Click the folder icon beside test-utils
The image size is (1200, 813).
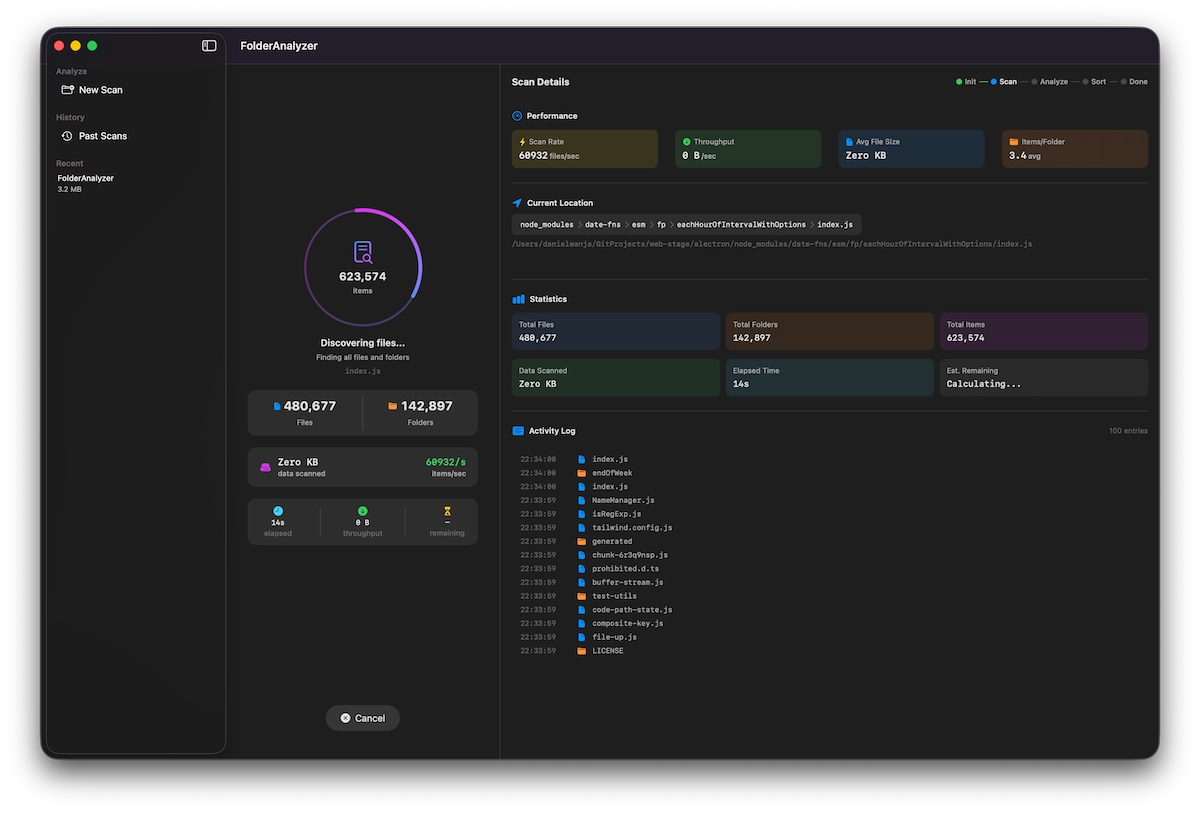tap(581, 596)
